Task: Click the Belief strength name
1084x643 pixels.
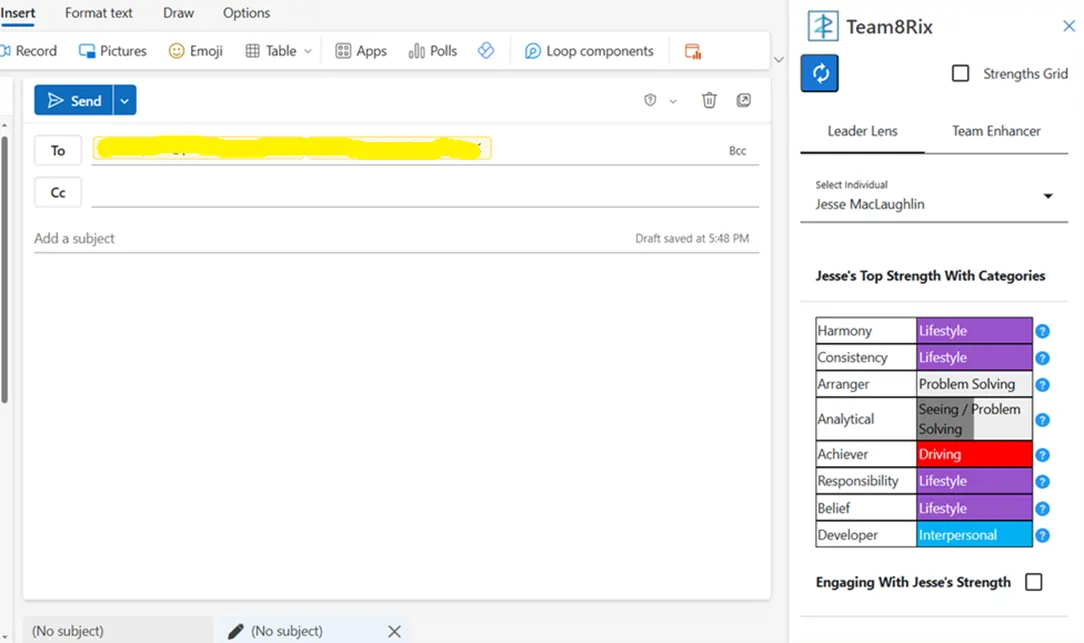Action: coord(833,508)
